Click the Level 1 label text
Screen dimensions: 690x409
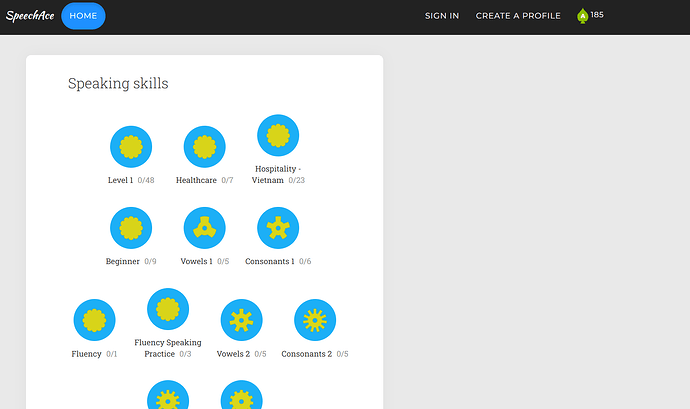pos(120,181)
